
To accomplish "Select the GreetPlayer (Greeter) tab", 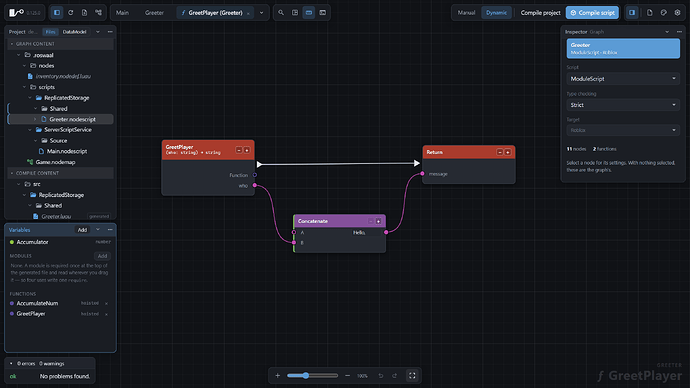I will click(215, 13).
